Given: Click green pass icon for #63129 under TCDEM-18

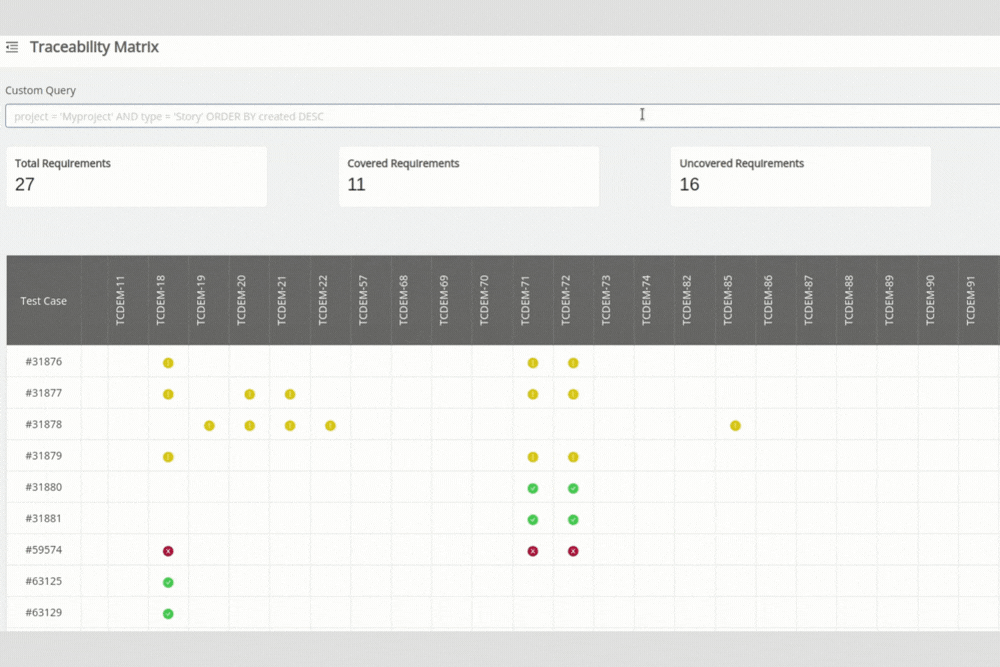Looking at the screenshot, I should coord(168,612).
